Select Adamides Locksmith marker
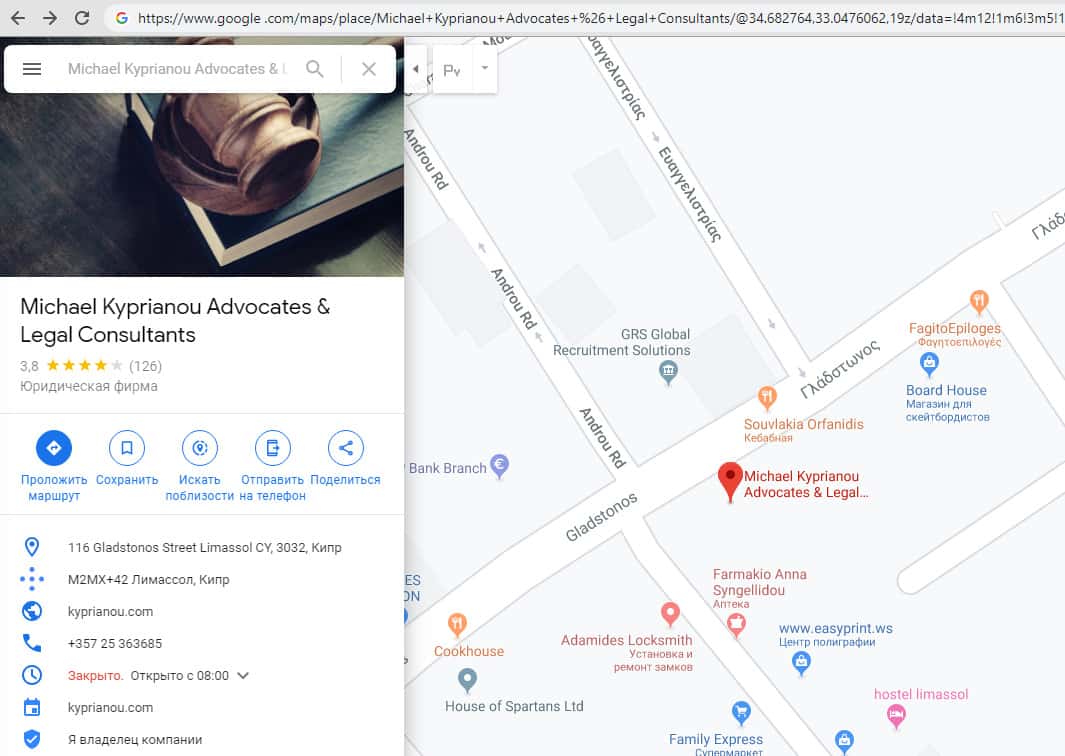The height and width of the screenshot is (756, 1065). point(670,614)
